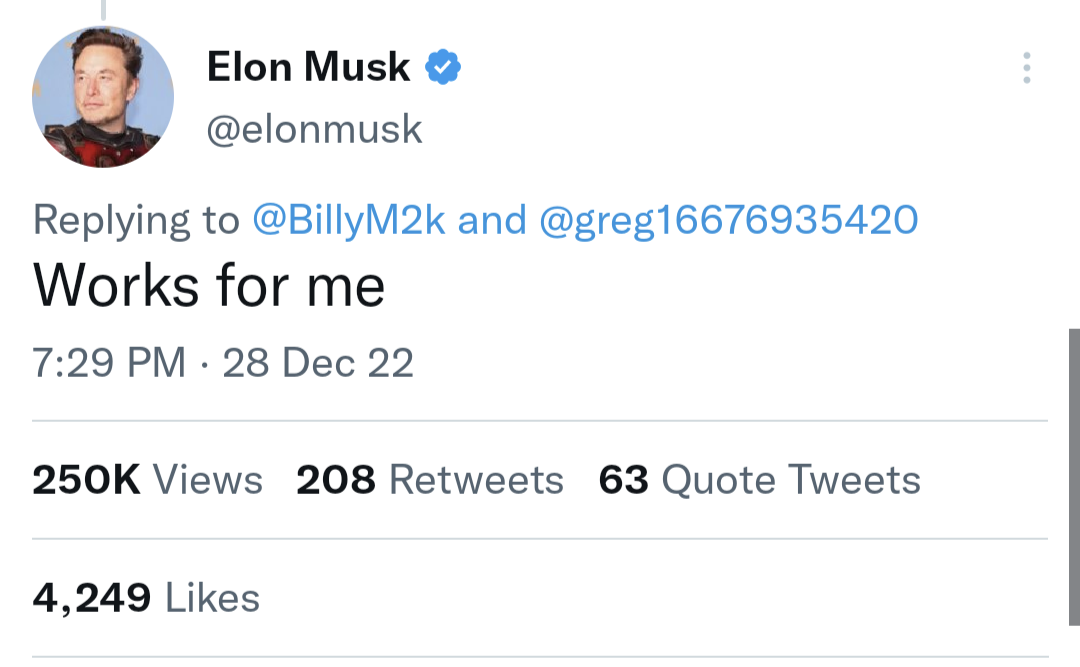The width and height of the screenshot is (1080, 667).
Task: Show the 63 Quote Tweets list
Action: coord(759,480)
